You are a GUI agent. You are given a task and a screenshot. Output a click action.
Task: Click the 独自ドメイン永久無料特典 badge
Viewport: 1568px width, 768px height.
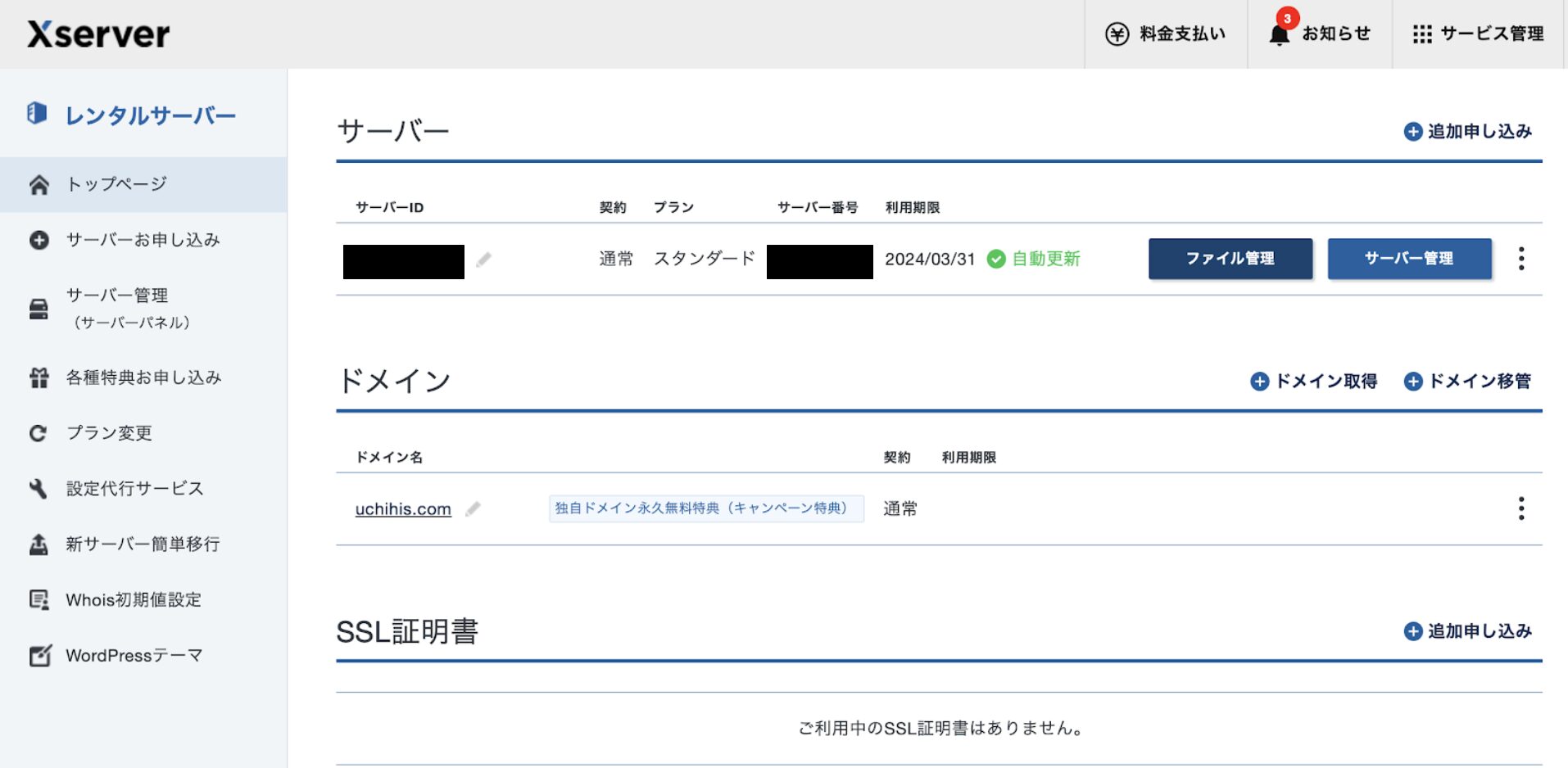705,508
